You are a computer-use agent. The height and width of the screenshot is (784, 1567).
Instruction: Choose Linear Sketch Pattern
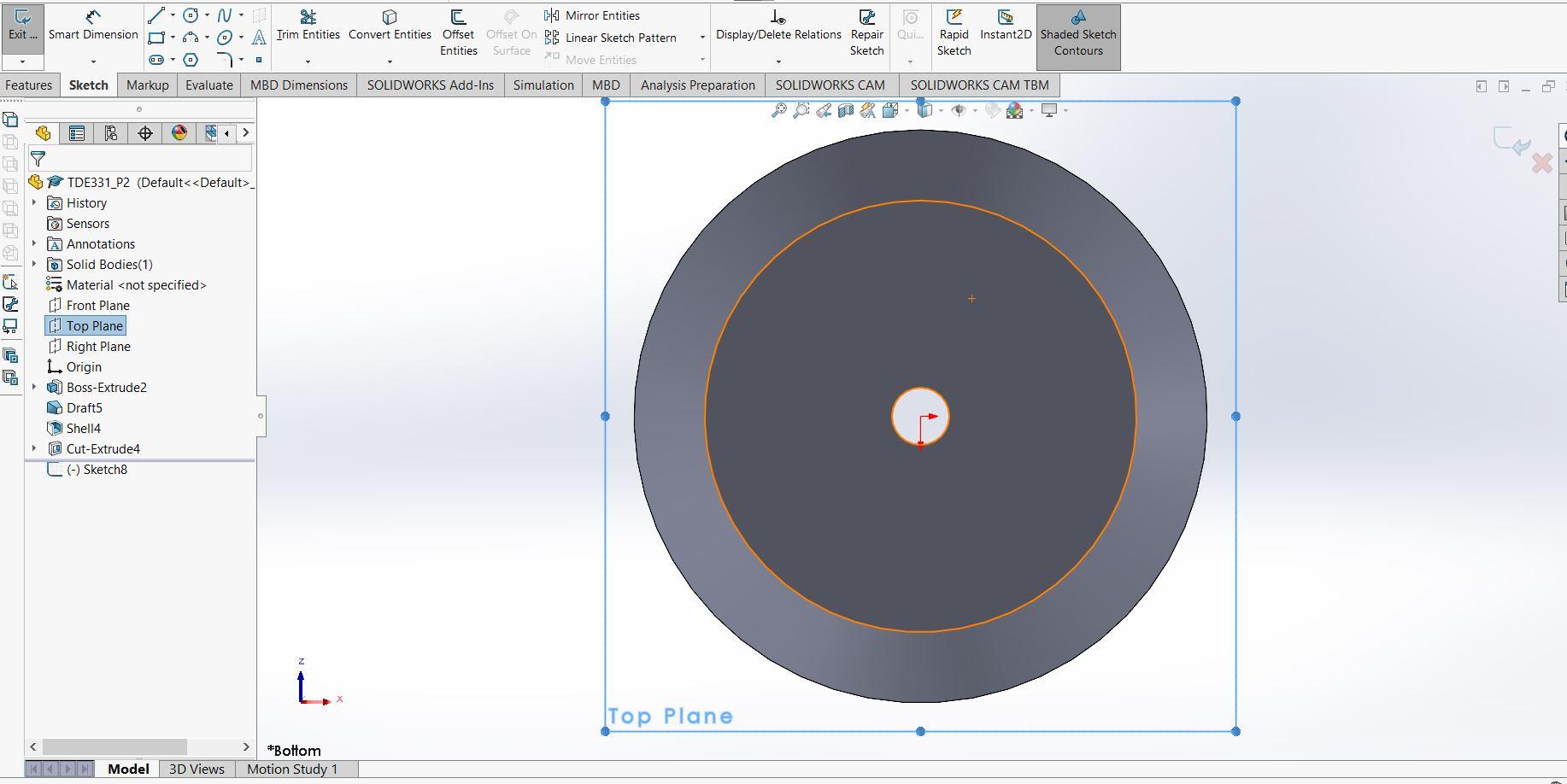pos(610,38)
